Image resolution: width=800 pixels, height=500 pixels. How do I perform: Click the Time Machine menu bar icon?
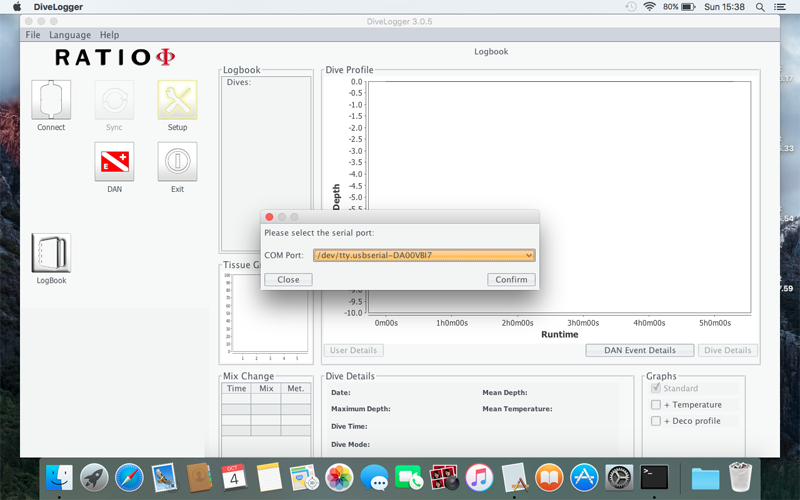pyautogui.click(x=631, y=7)
